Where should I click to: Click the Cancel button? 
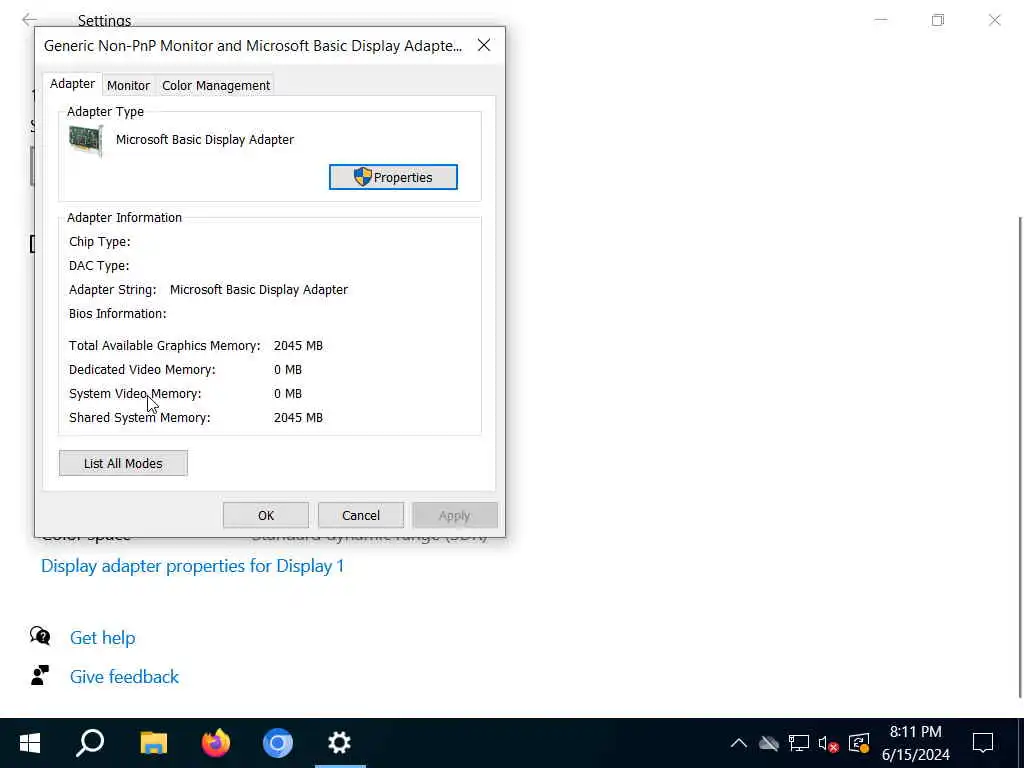point(360,515)
